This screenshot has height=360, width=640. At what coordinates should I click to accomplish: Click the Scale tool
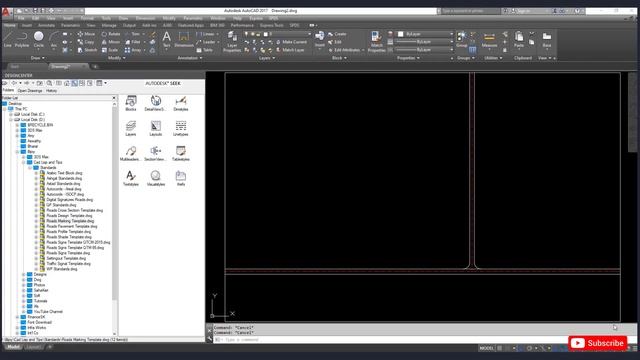click(x=110, y=50)
